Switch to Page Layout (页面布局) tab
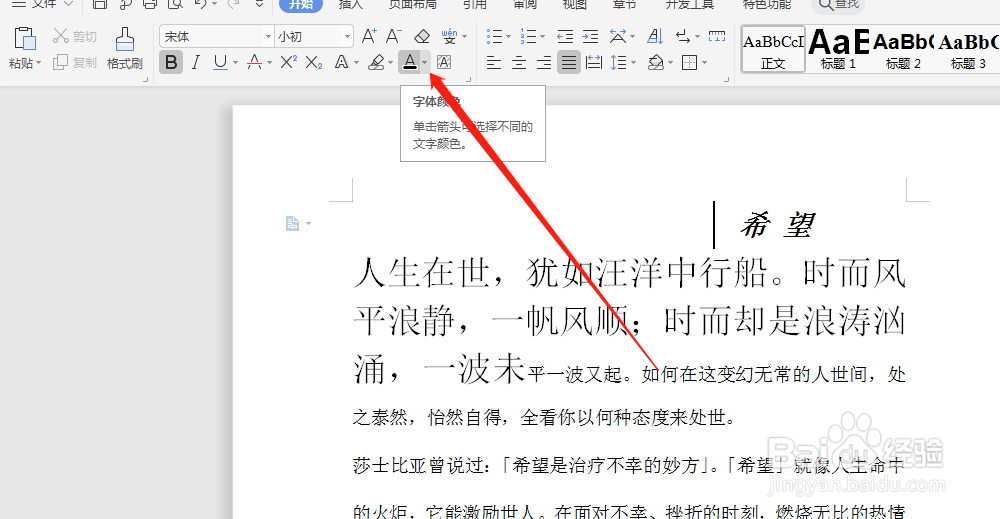 413,4
